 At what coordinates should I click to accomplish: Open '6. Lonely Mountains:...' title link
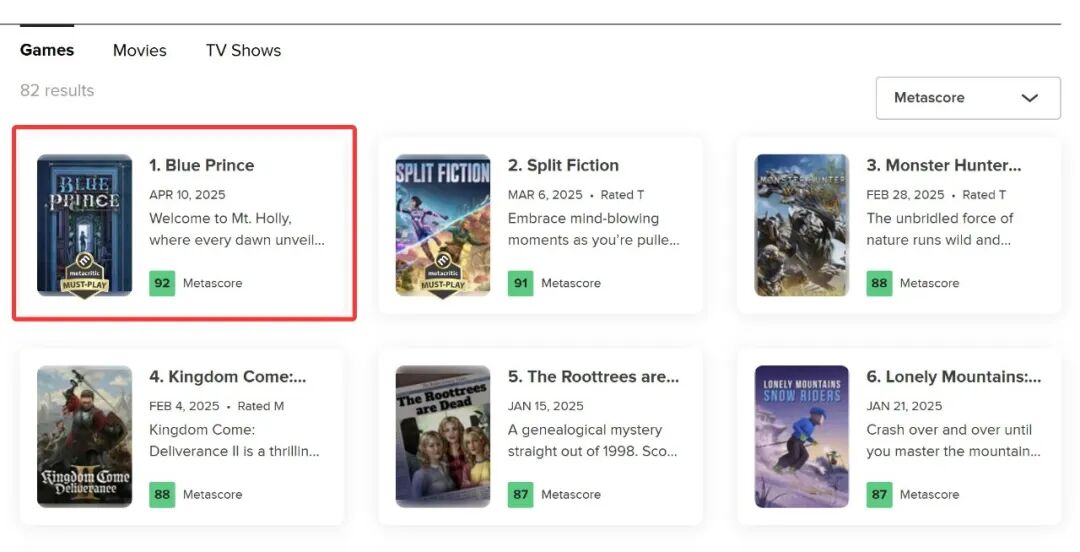954,377
